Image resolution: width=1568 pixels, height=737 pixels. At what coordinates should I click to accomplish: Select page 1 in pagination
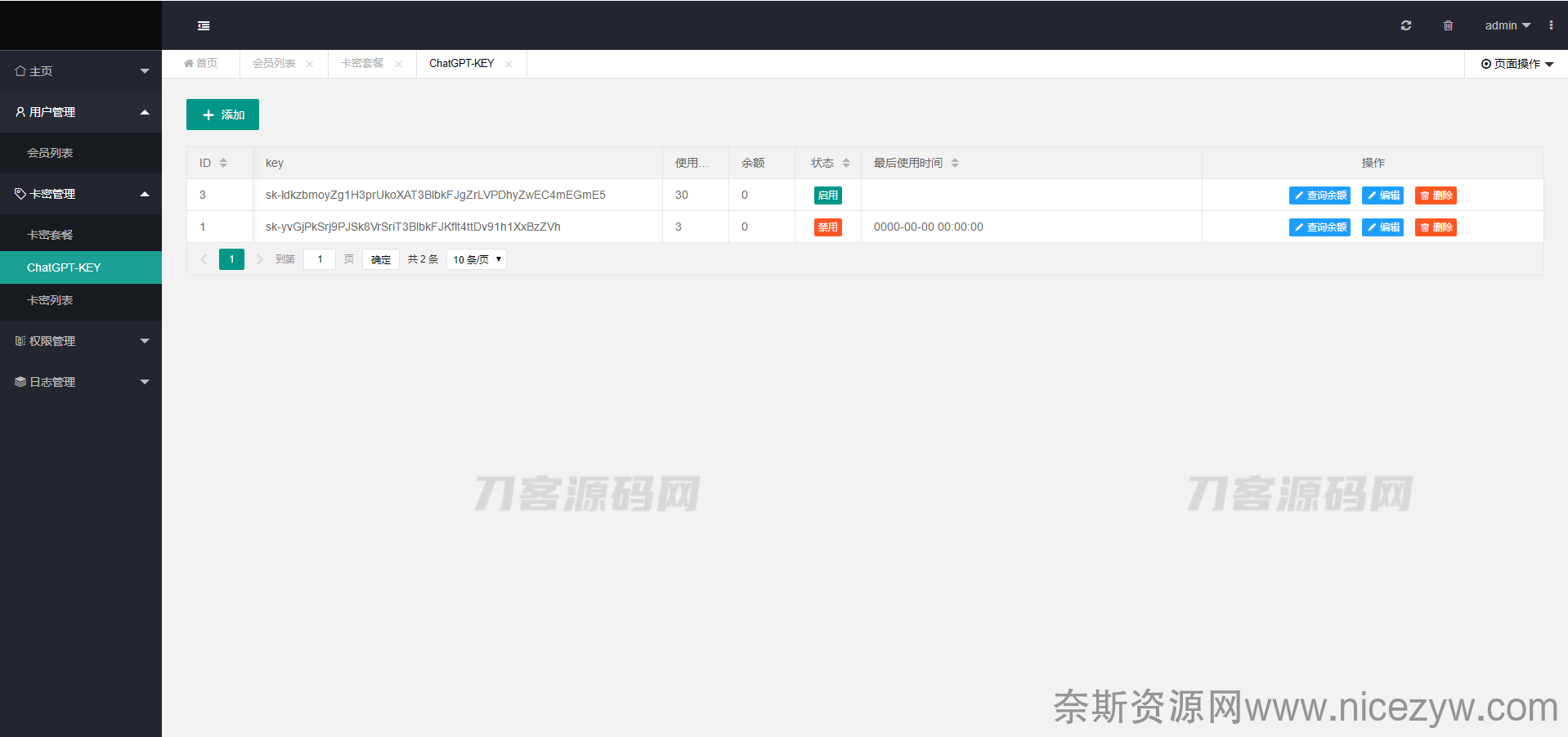click(x=231, y=259)
